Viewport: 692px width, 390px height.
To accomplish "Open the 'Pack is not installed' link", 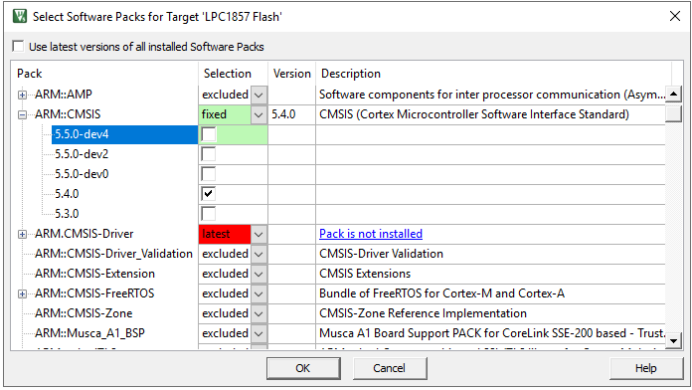I will click(371, 234).
